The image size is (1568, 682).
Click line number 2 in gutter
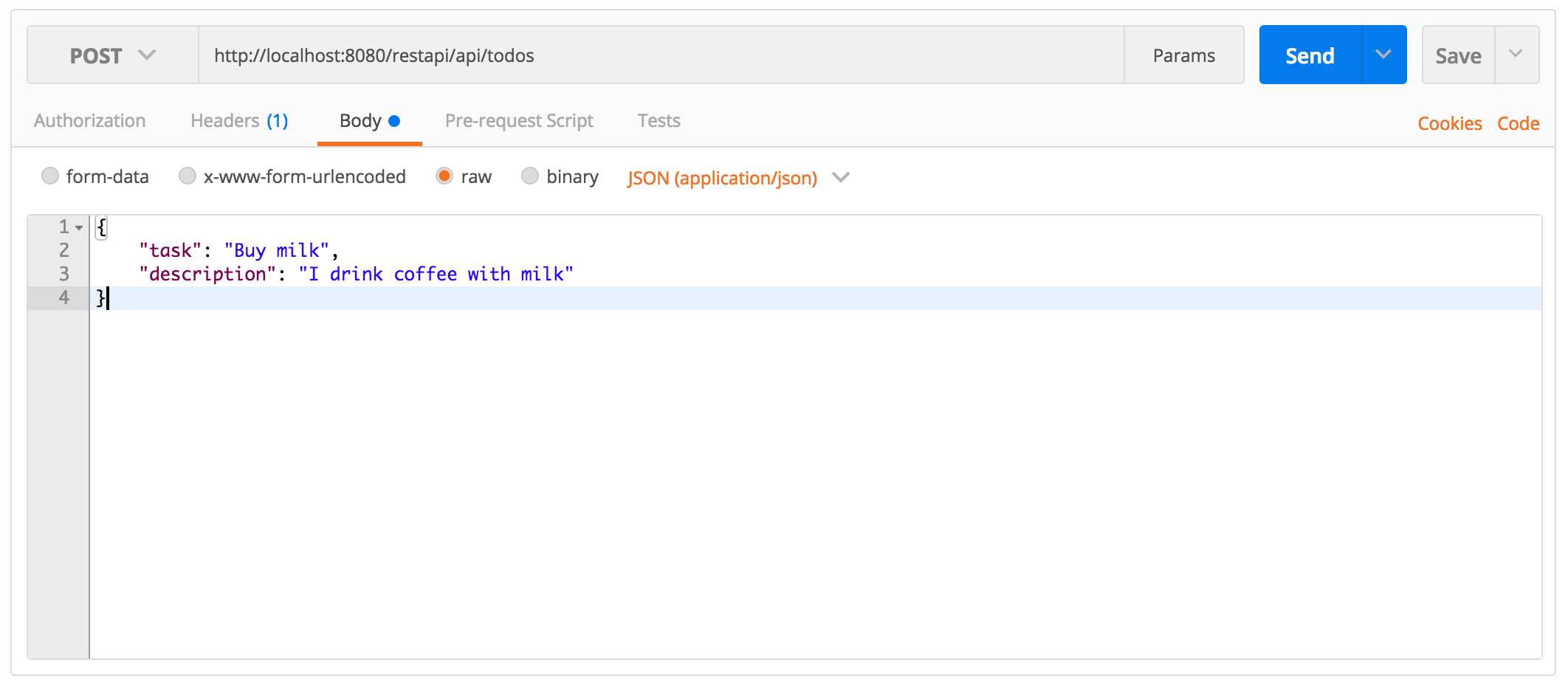(64, 250)
